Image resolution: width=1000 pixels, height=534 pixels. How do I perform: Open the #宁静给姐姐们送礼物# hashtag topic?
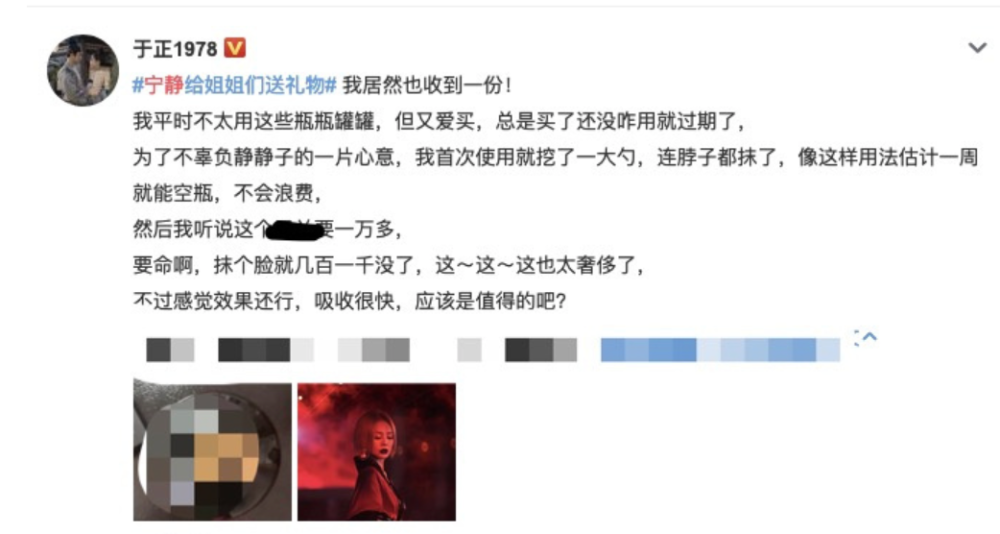(x=234, y=85)
